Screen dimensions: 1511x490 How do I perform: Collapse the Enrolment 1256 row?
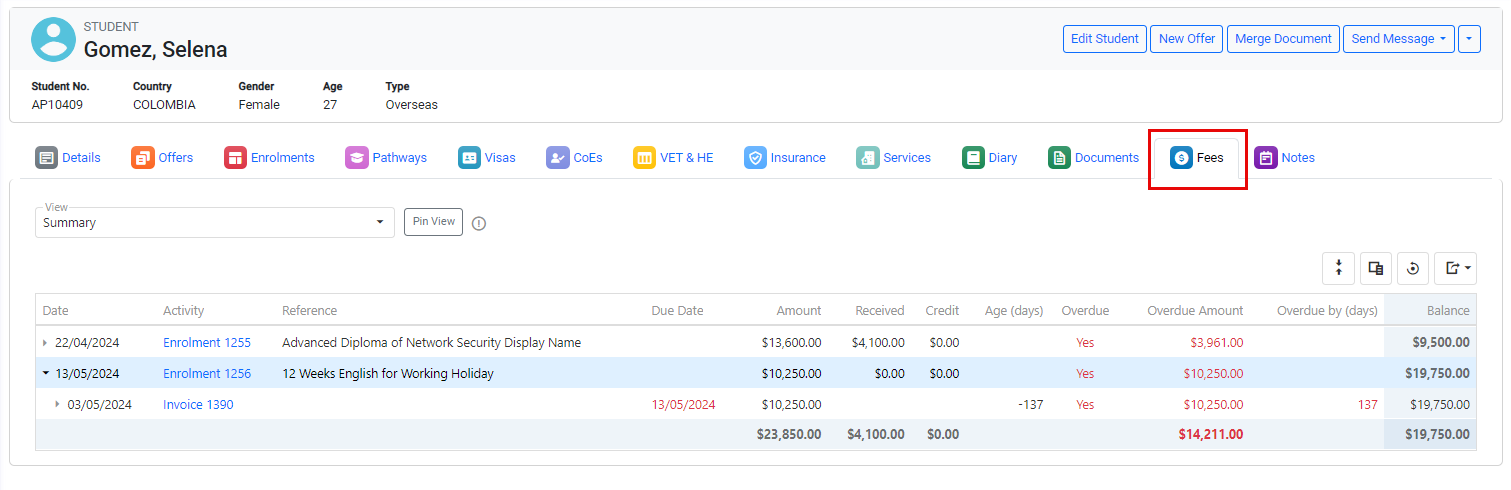(45, 374)
